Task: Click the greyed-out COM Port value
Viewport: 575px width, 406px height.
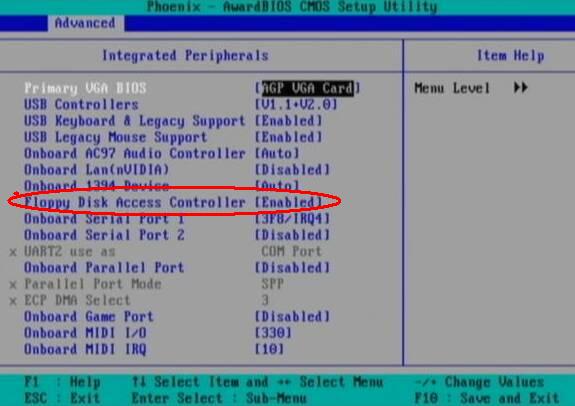Action: click(x=292, y=252)
